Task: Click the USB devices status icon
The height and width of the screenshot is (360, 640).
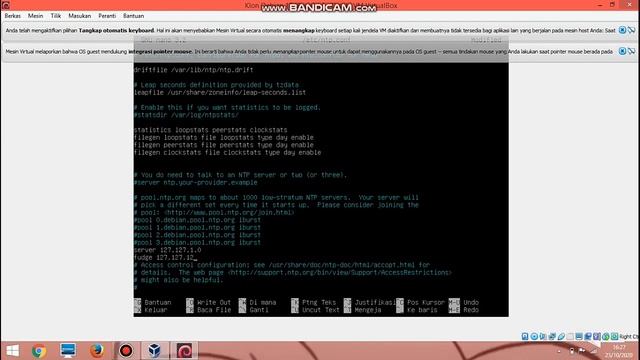Action: [x=561, y=336]
